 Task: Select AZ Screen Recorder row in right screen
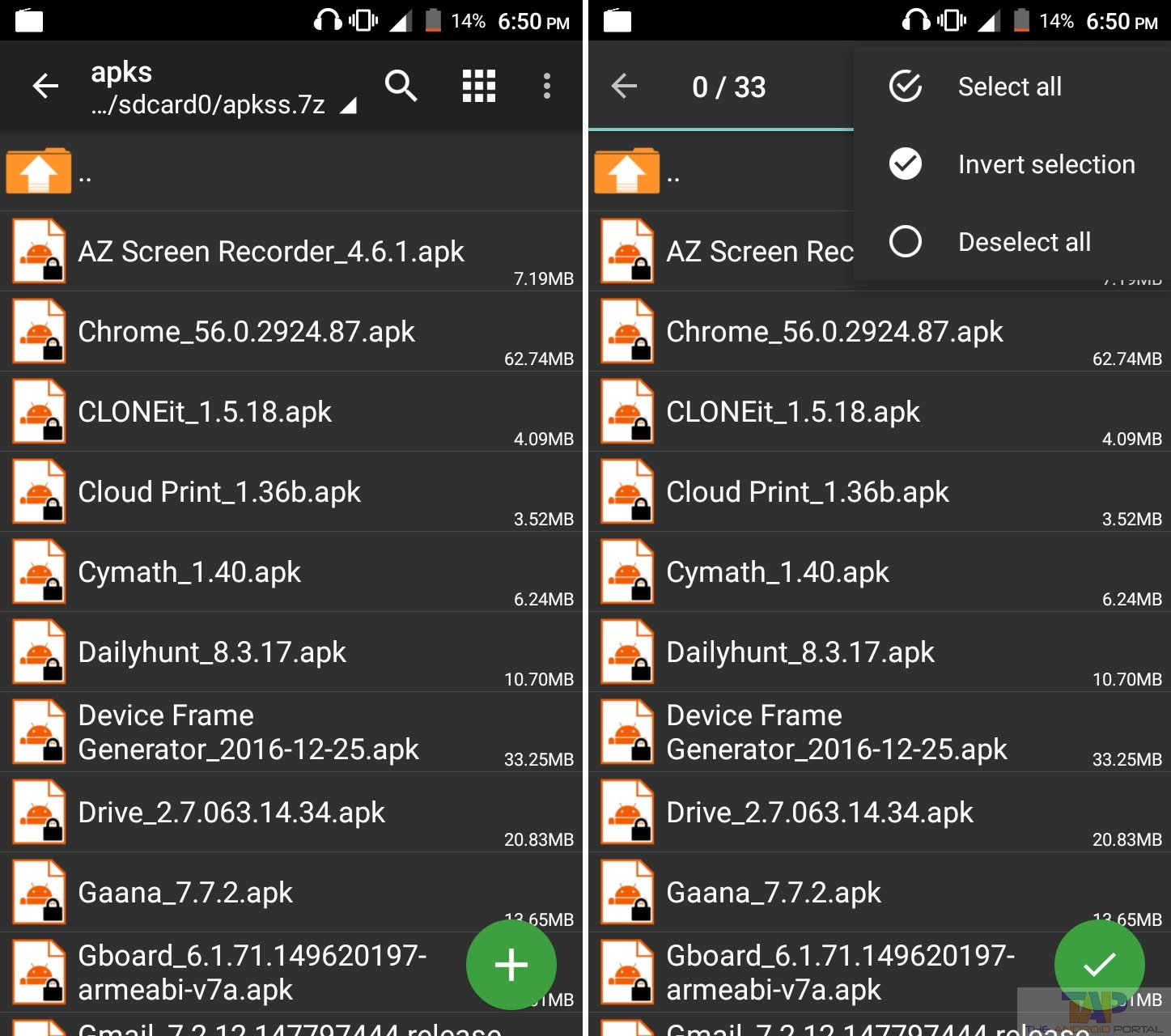click(x=720, y=251)
